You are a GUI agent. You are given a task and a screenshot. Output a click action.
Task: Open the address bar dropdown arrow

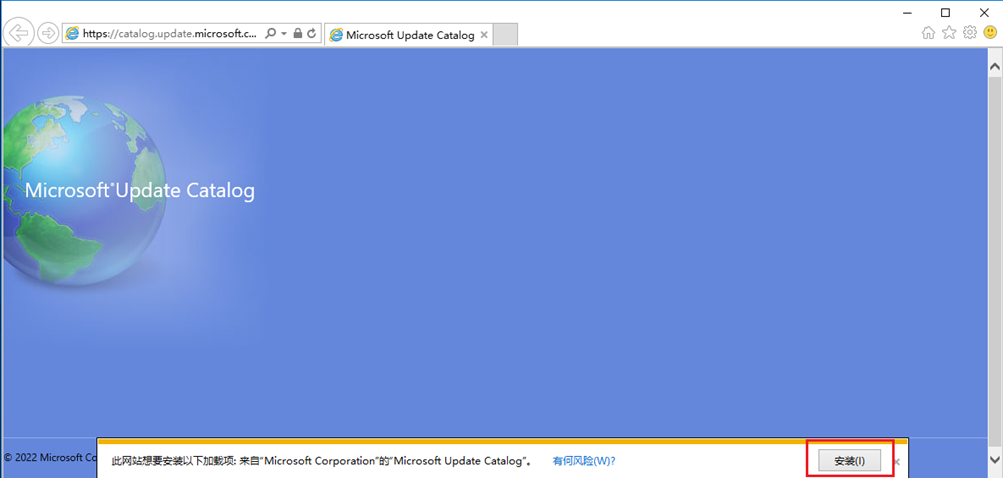(x=283, y=33)
